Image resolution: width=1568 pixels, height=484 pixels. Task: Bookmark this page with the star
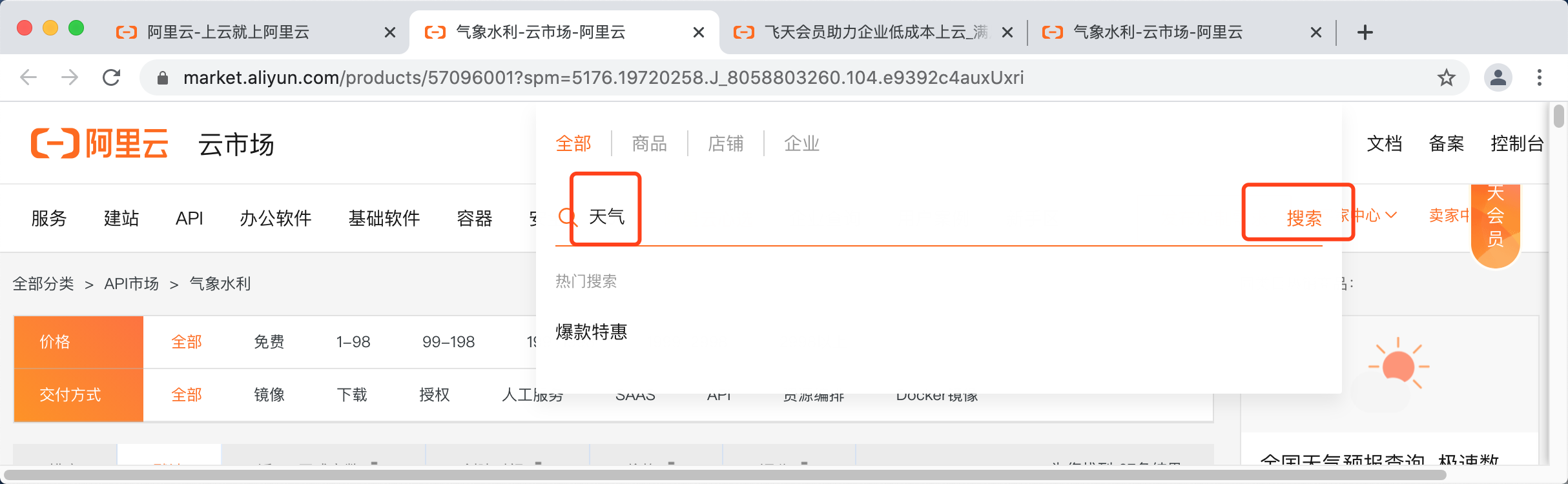[x=1447, y=78]
